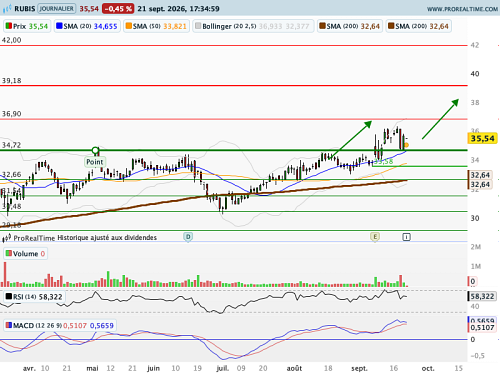The image size is (500, 375).
Task: Click the orange last-price dot on candle
Action: pos(406,145)
